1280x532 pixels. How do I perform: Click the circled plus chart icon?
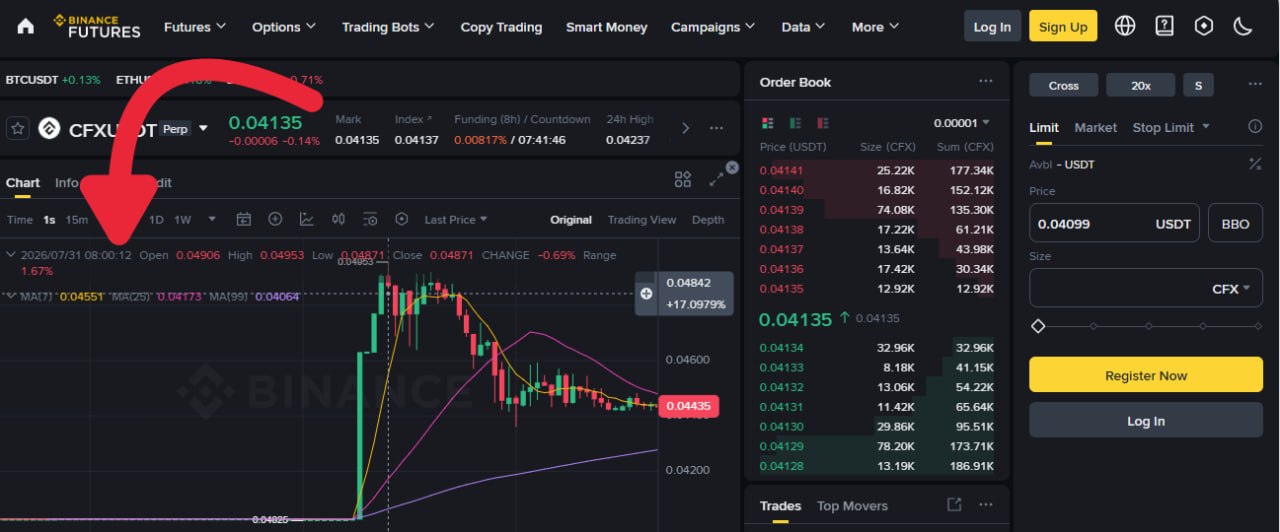pyautogui.click(x=275, y=219)
